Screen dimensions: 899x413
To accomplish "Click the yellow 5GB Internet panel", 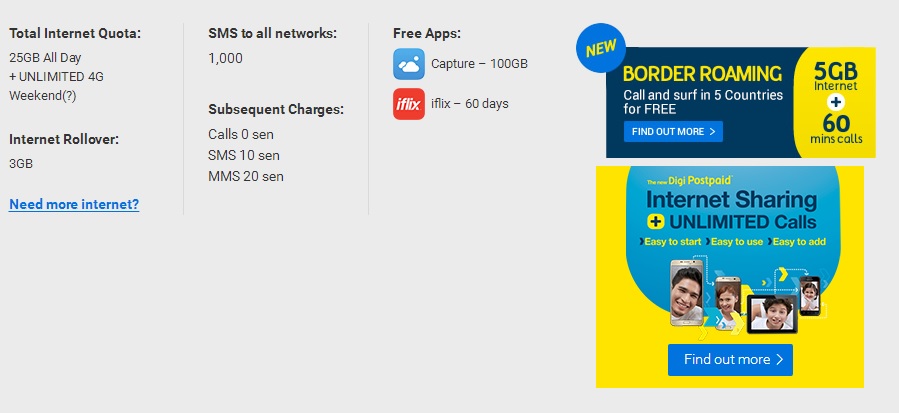I will tap(836, 102).
